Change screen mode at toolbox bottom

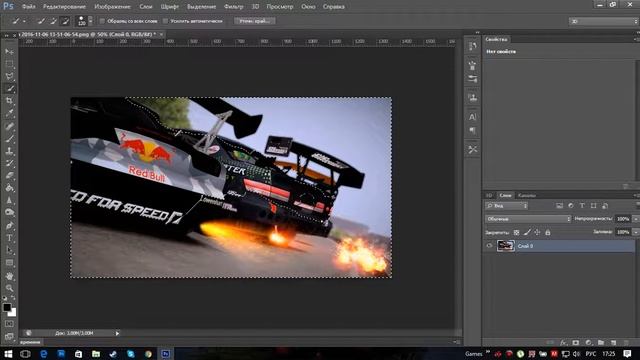point(9,336)
